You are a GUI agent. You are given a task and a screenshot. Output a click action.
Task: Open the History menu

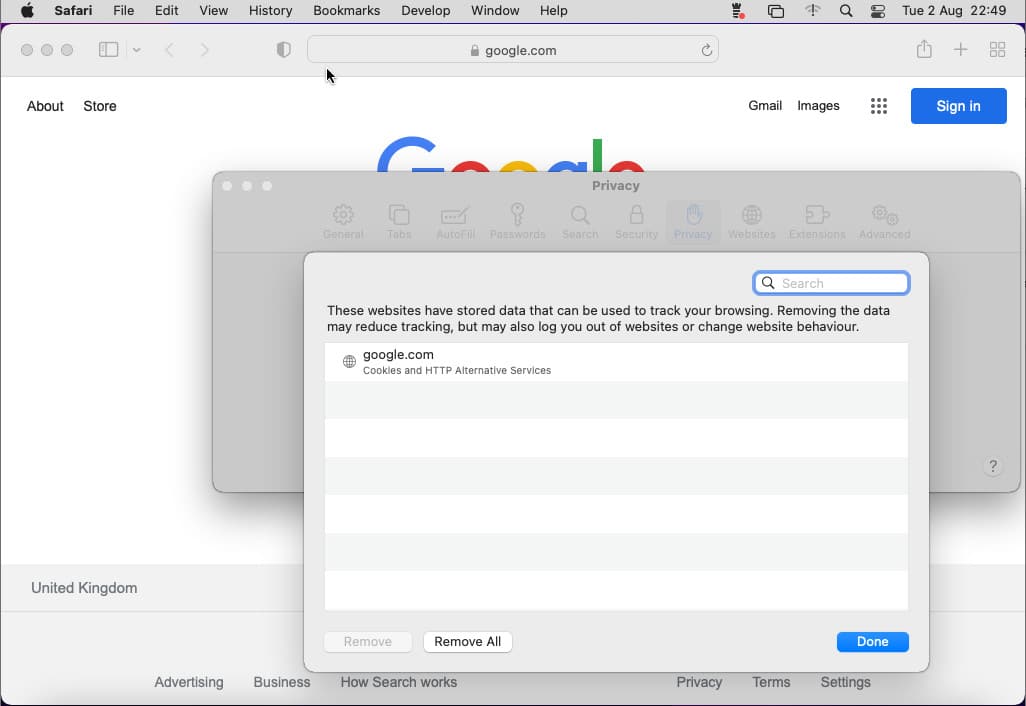(x=270, y=10)
